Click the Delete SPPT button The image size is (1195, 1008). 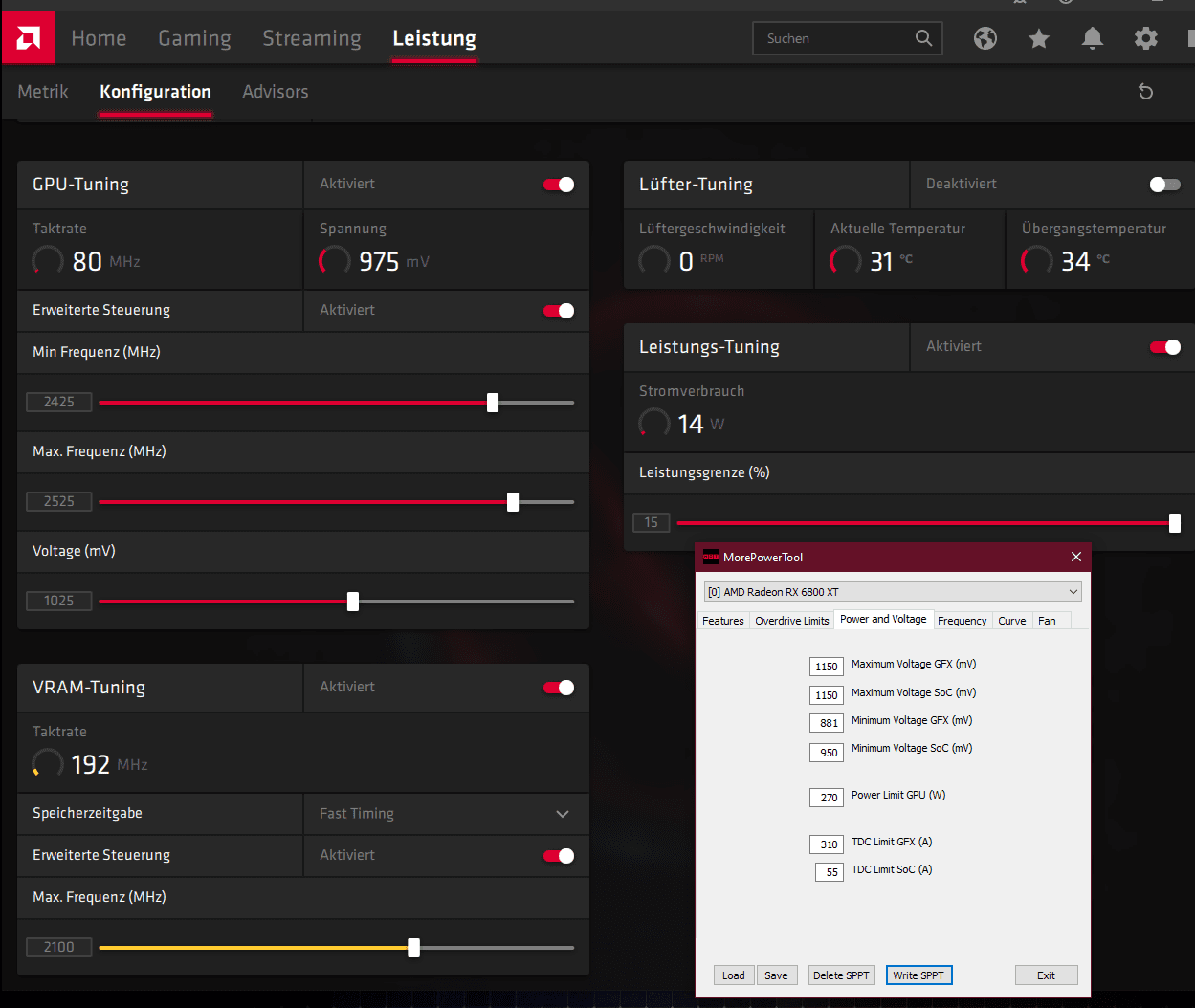tap(841, 975)
